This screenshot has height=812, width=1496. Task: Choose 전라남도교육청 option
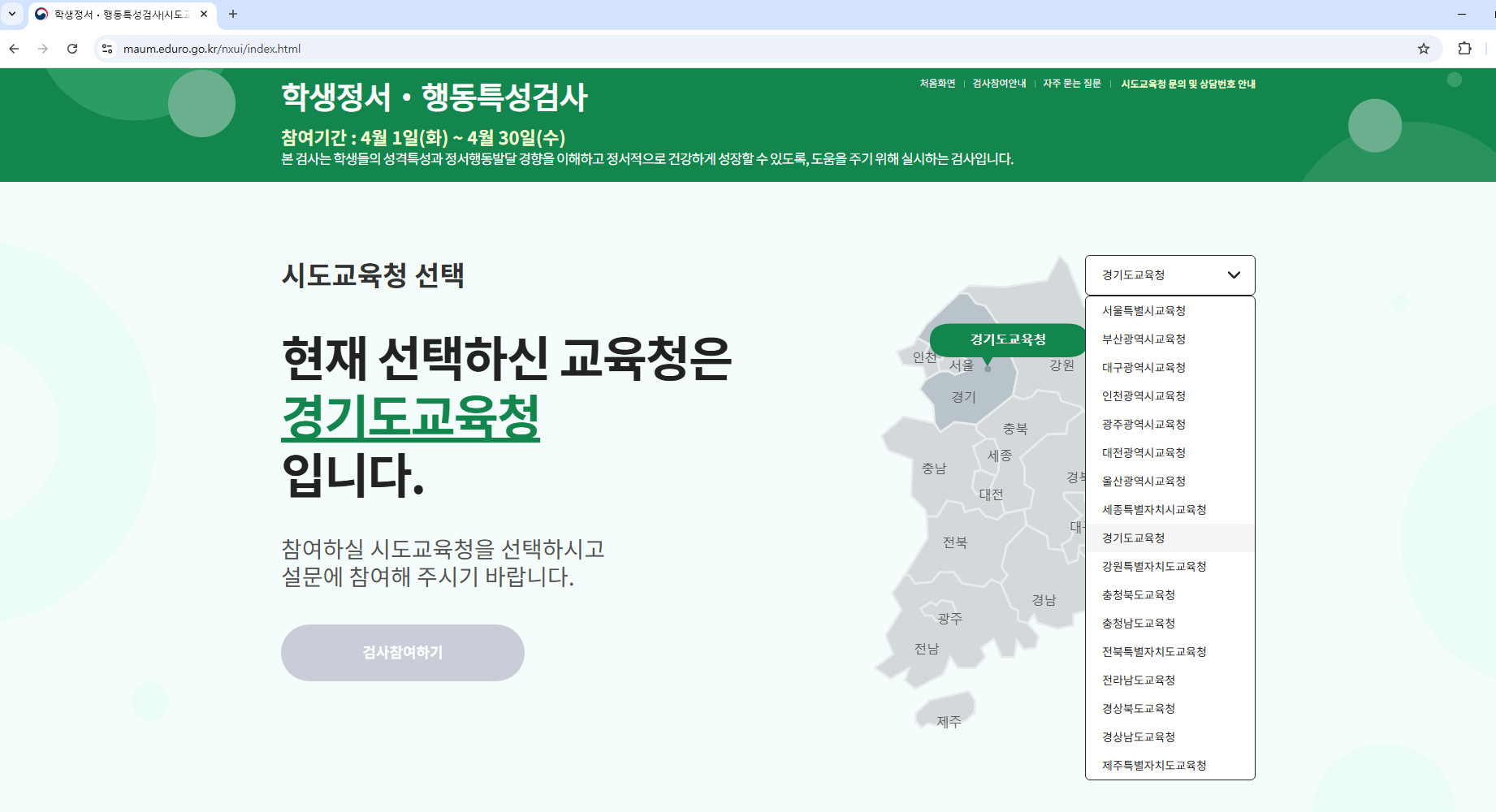(x=1170, y=680)
